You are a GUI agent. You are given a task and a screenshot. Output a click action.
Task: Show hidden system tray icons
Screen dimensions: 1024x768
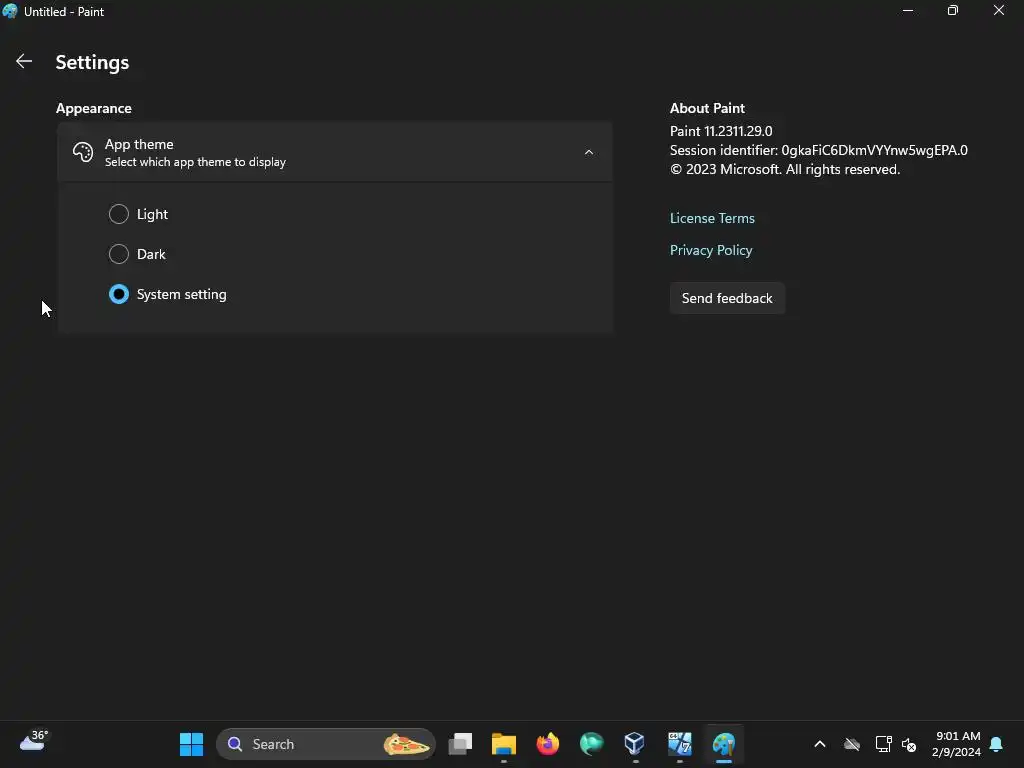(x=820, y=744)
